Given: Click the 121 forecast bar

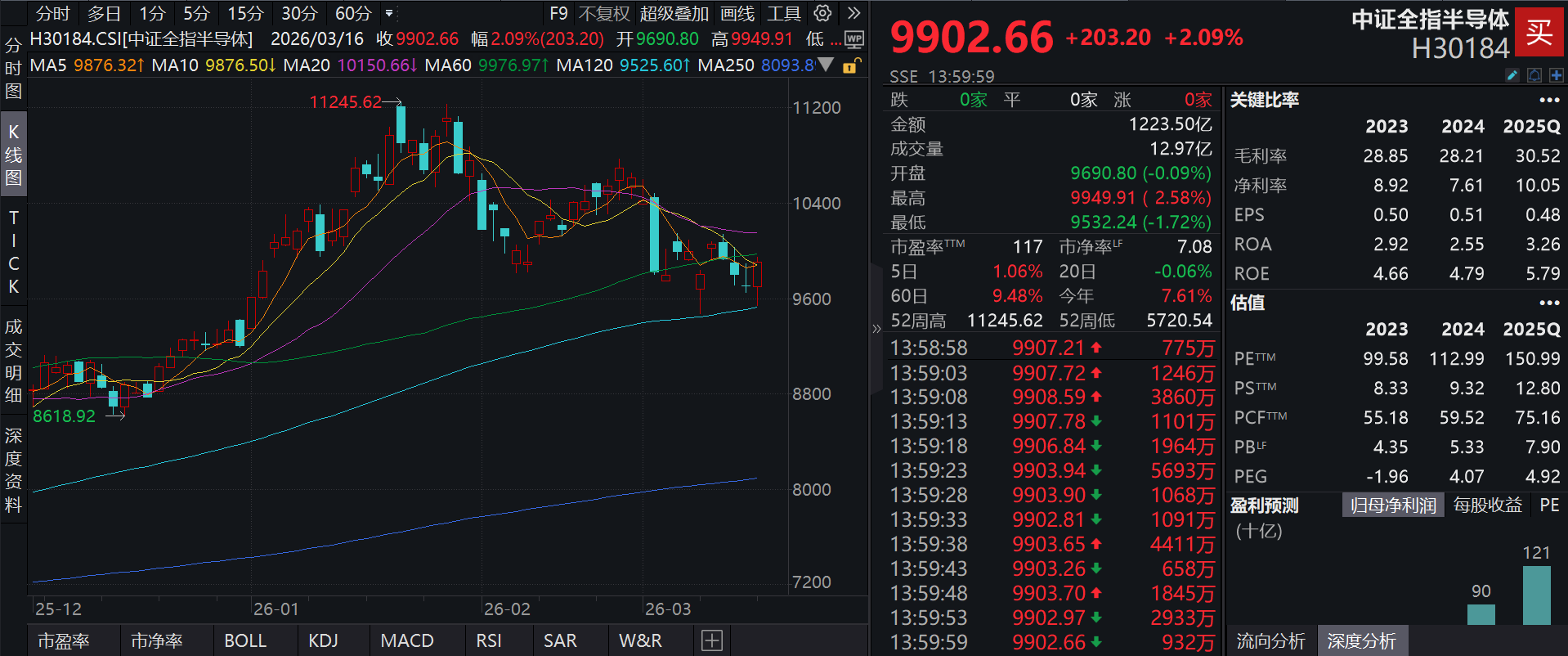Looking at the screenshot, I should point(1536,595).
